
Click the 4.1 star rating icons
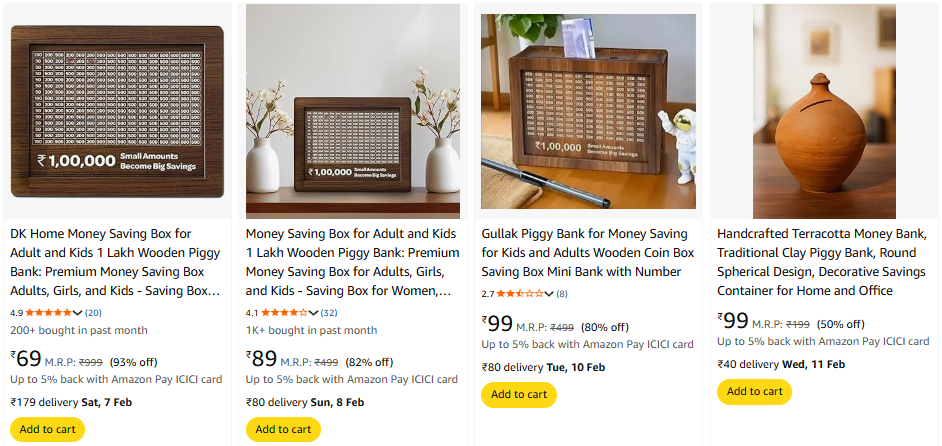pos(285,313)
